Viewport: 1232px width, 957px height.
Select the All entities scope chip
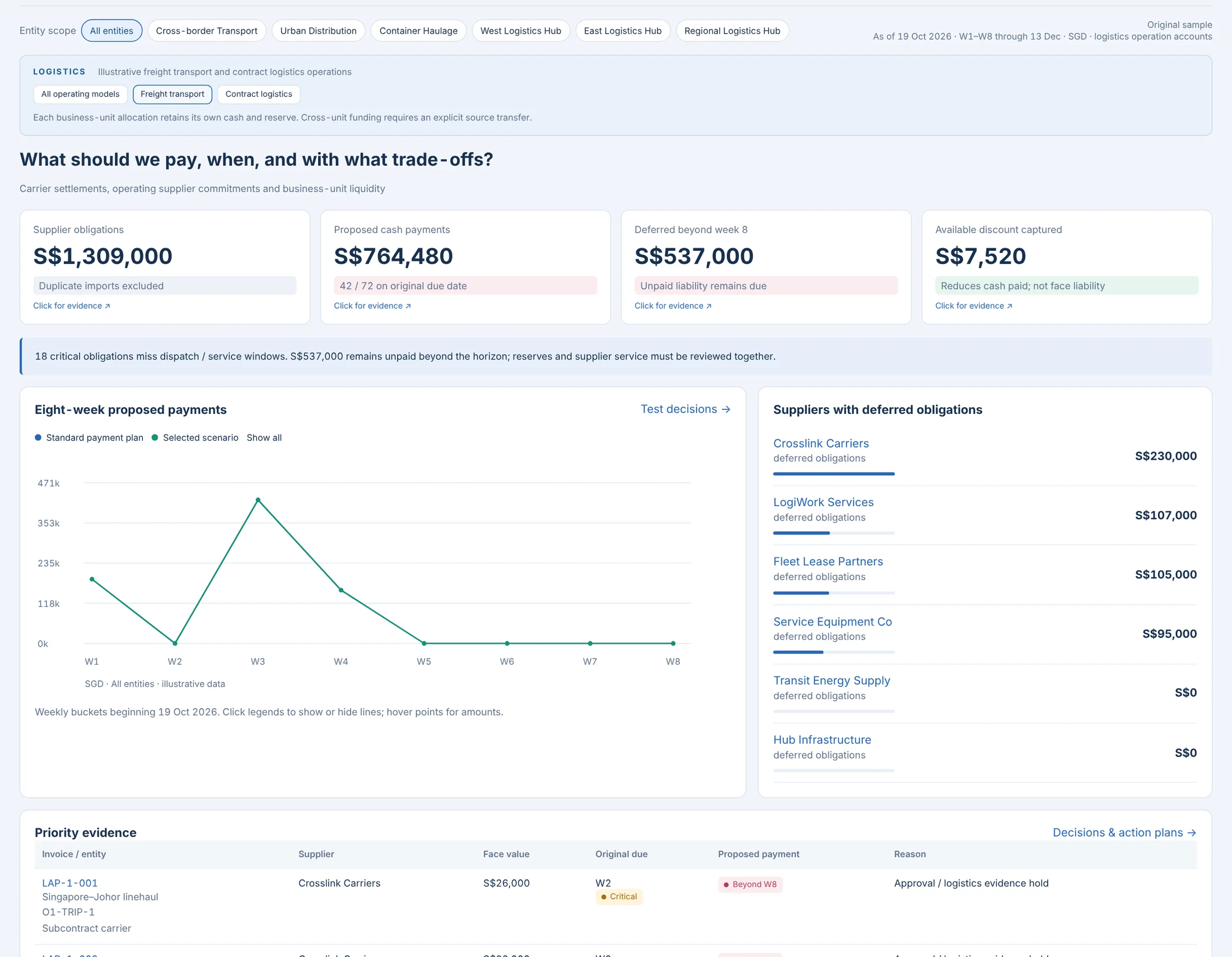click(x=111, y=30)
